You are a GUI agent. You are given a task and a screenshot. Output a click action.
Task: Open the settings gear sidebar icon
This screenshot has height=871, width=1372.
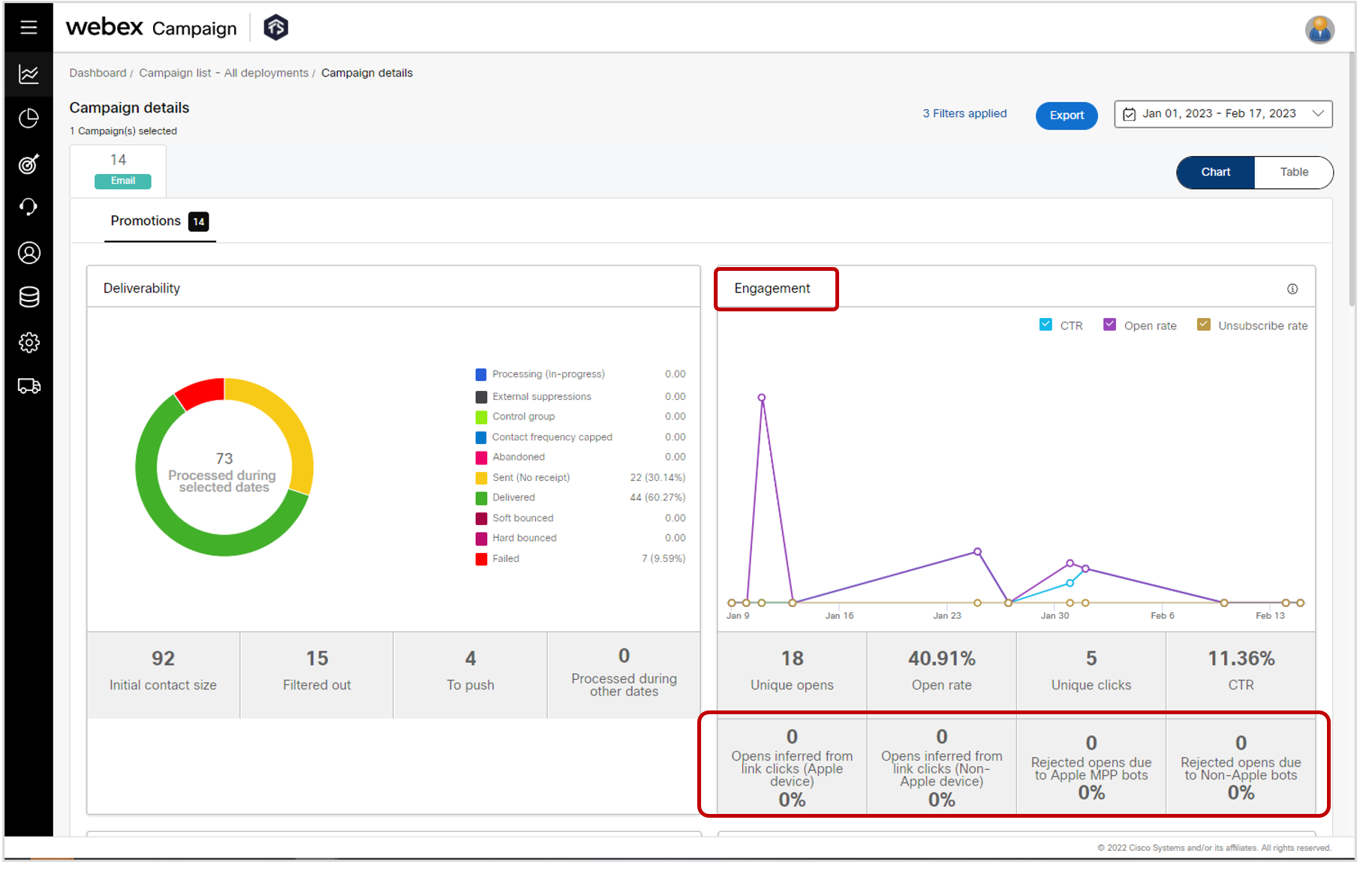point(29,343)
